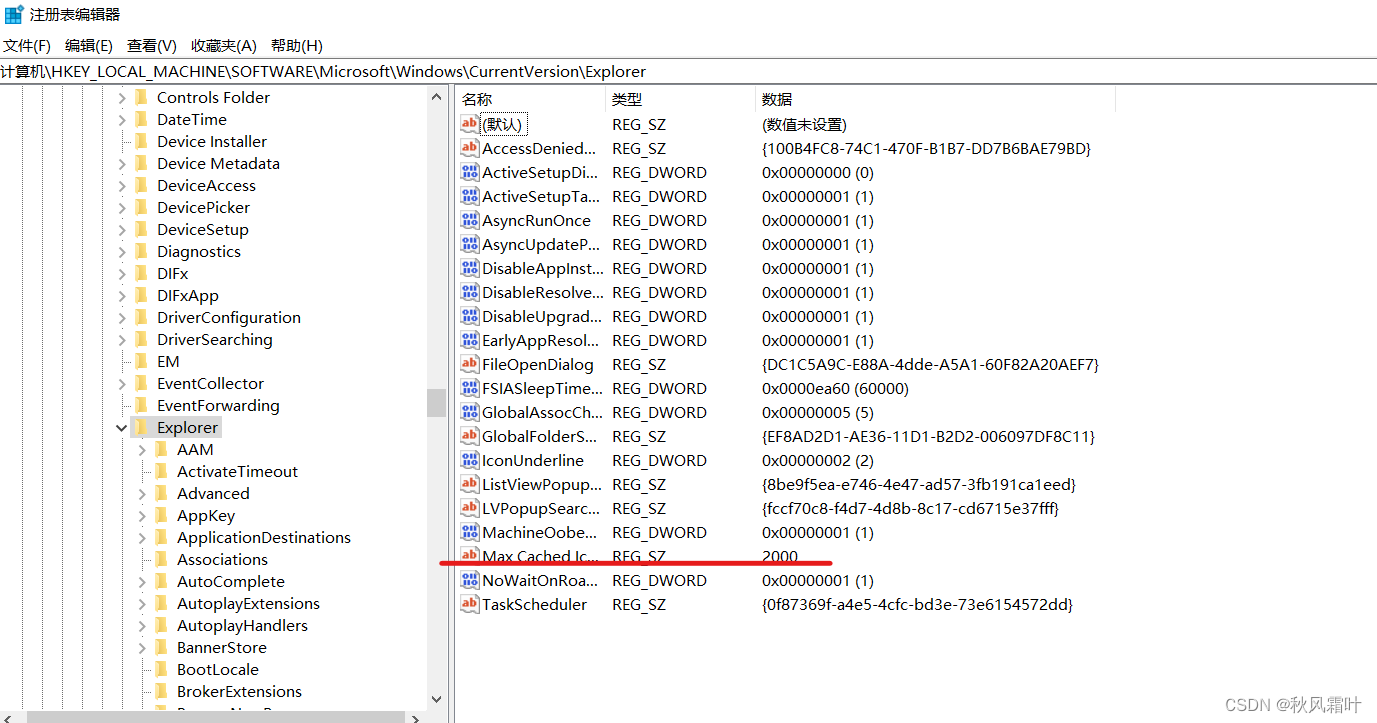Expand the AAM subkey
This screenshot has height=723, width=1377.
click(x=142, y=449)
